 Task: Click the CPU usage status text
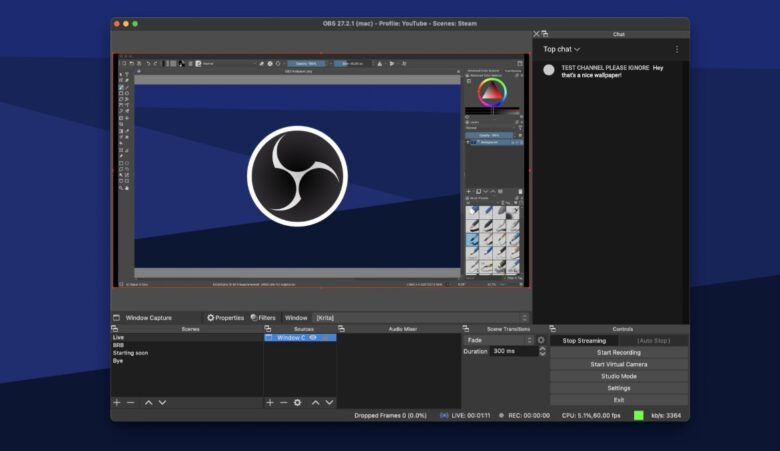coord(591,415)
